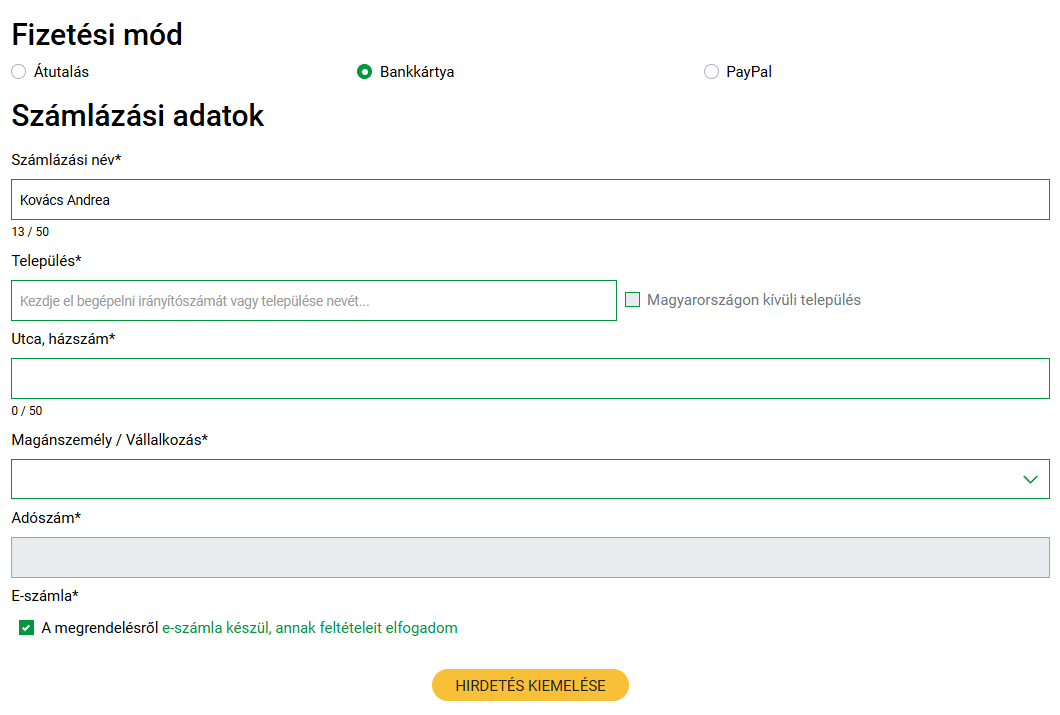Select the Átutalás payment radio button
The image size is (1060, 715).
point(19,72)
